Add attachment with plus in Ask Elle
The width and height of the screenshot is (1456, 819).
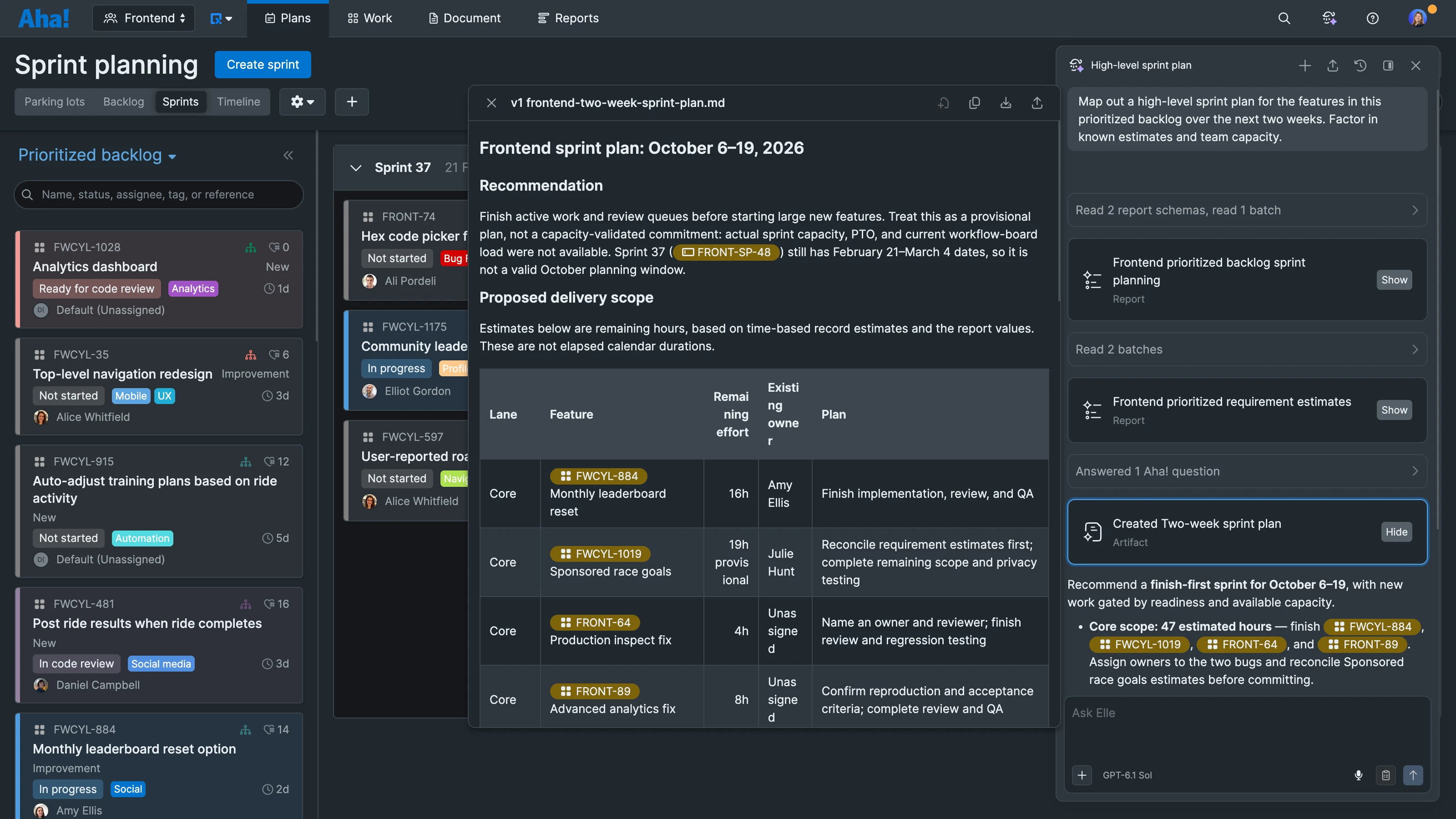[1082, 775]
